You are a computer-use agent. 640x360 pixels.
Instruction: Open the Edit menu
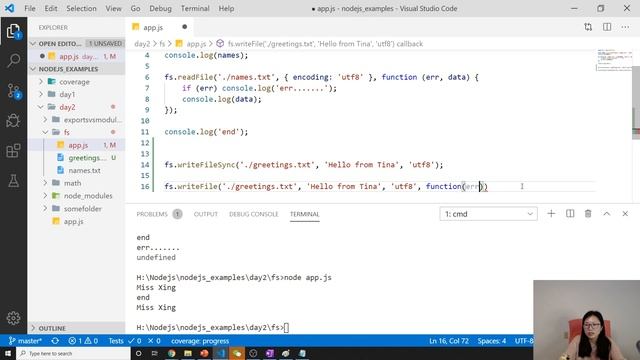(51, 8)
